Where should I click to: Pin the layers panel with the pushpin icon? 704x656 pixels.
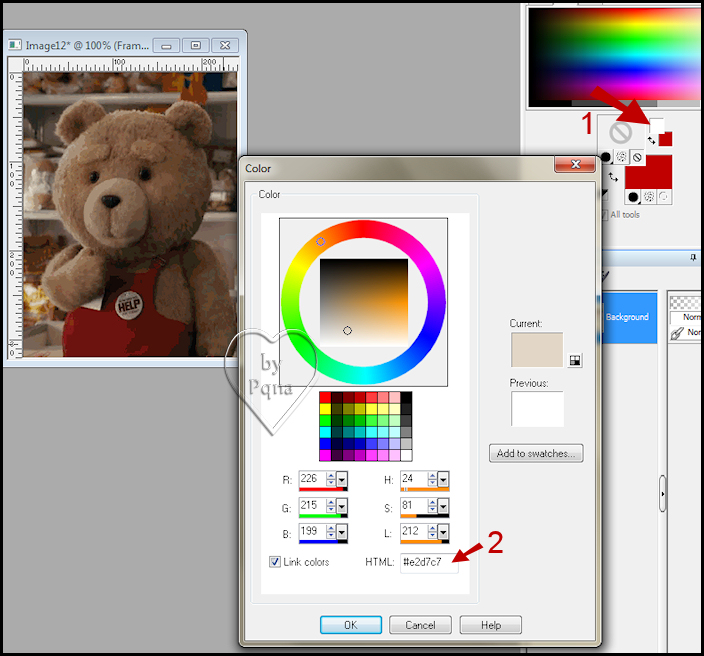point(692,258)
